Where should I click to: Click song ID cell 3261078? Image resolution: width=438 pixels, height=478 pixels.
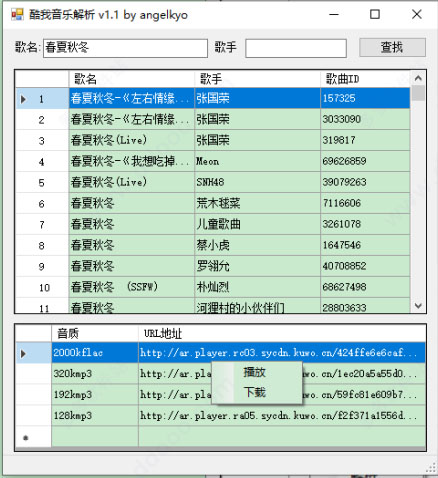click(x=365, y=224)
